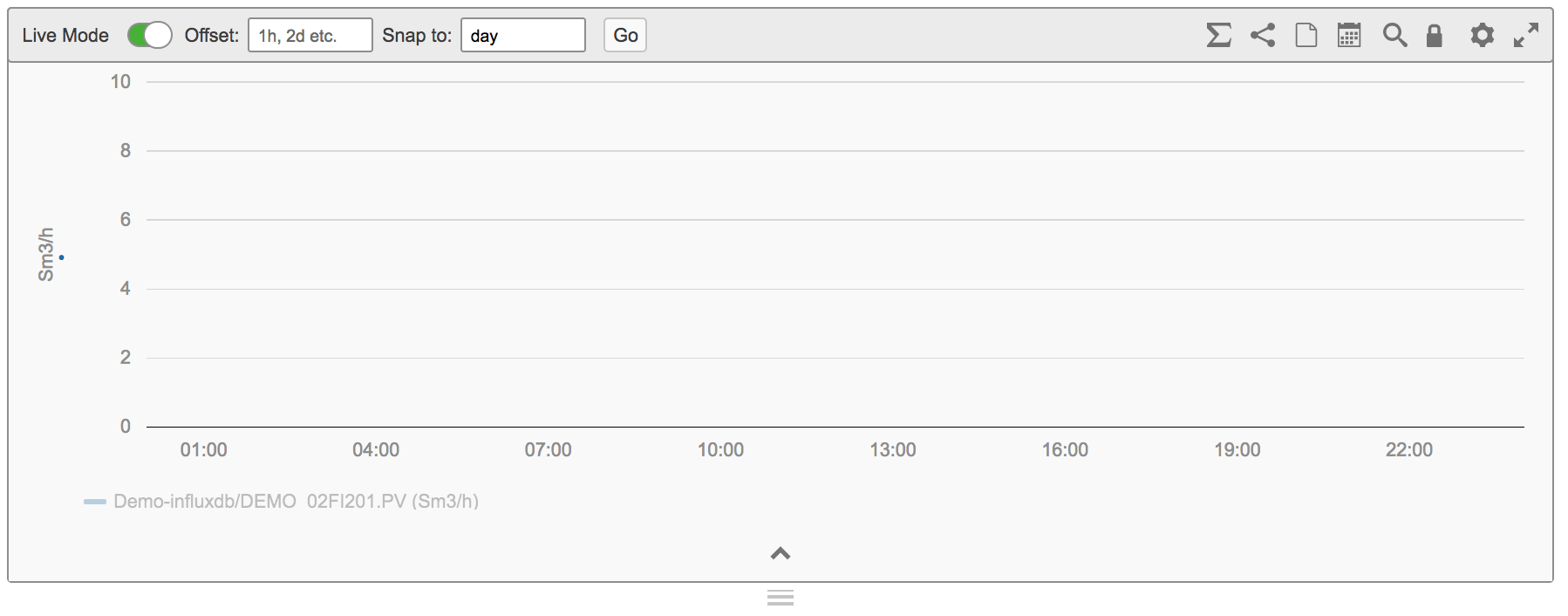
Task: Open the blank document export icon
Action: click(x=1306, y=35)
